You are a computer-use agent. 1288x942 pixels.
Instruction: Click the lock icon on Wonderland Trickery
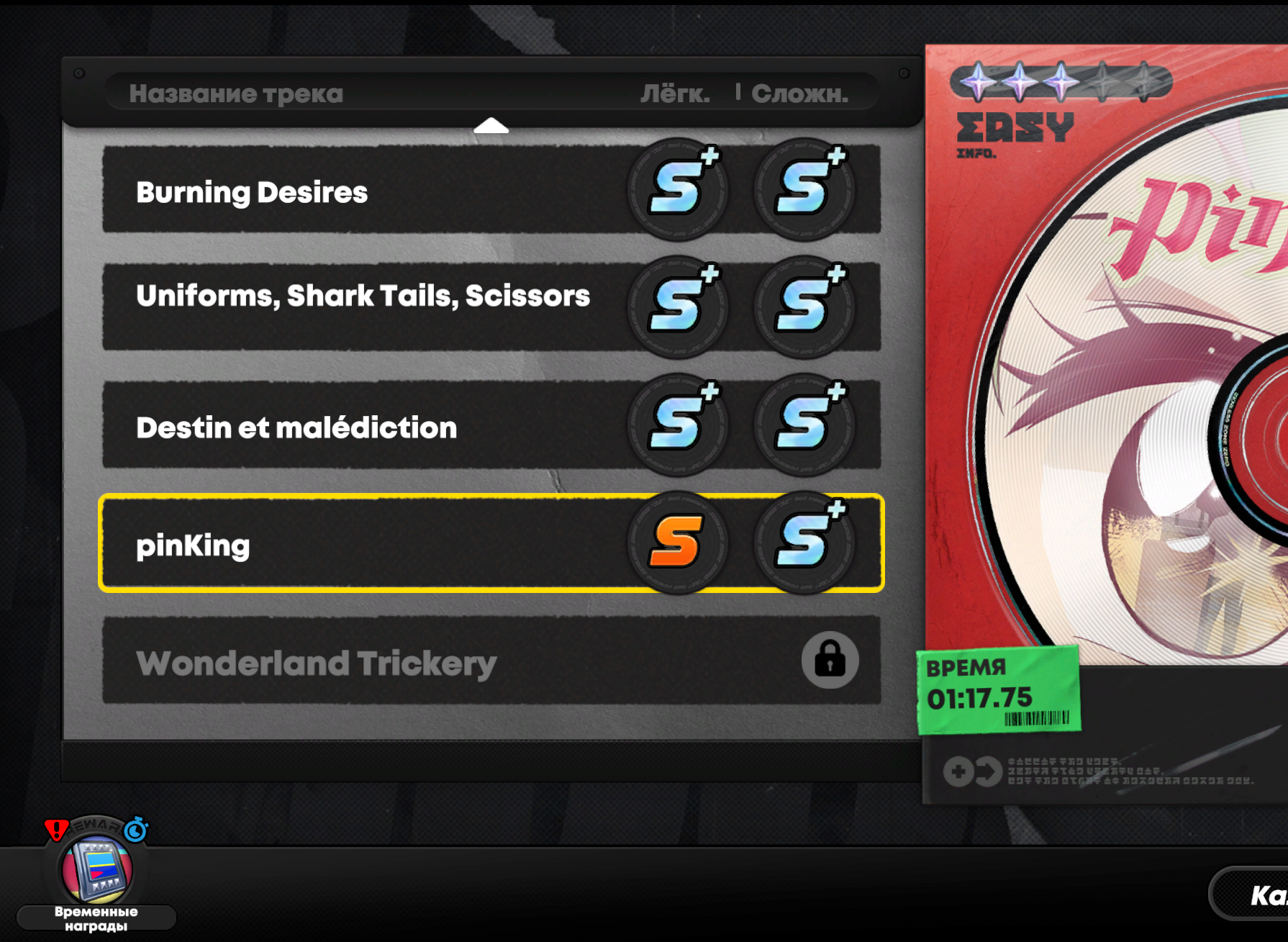(830, 660)
